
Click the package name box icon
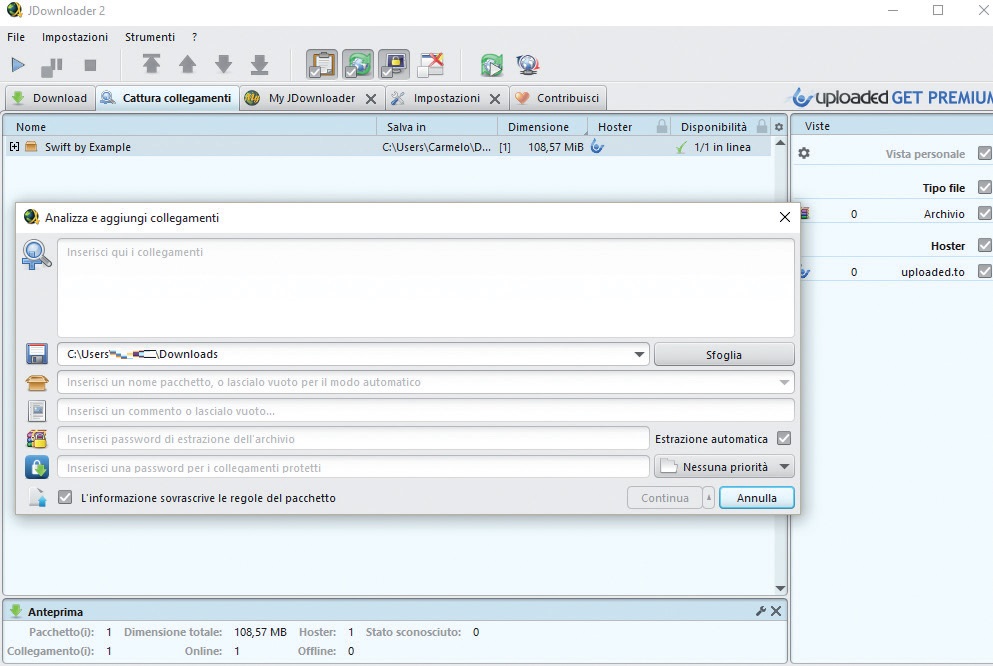[37, 382]
